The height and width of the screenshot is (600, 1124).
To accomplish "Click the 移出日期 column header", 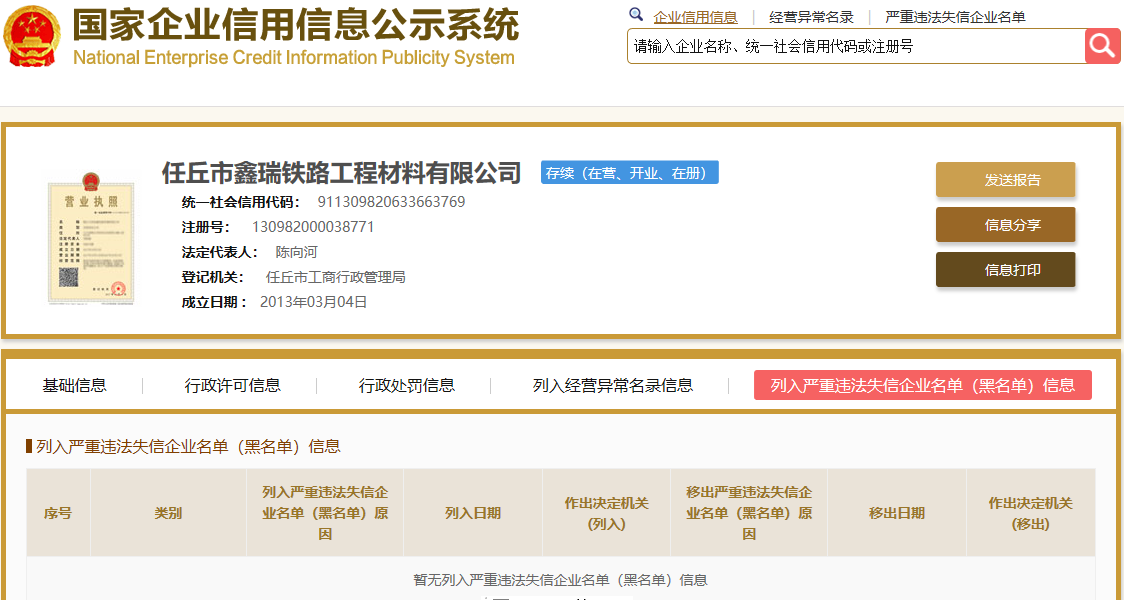I will pyautogui.click(x=897, y=513).
